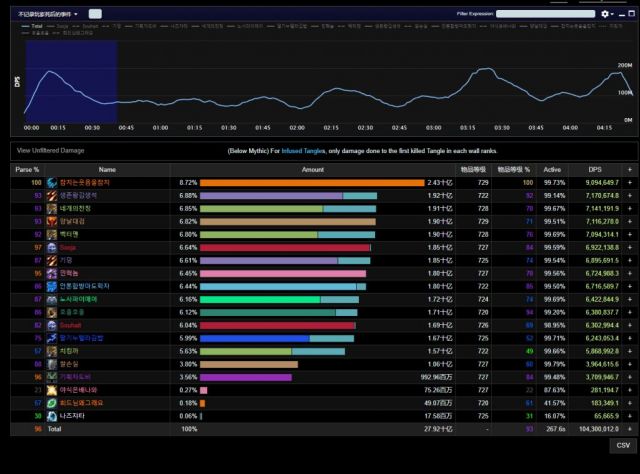Toggle the Saeja series in the chart legend
The width and height of the screenshot is (640, 474).
pos(64,25)
